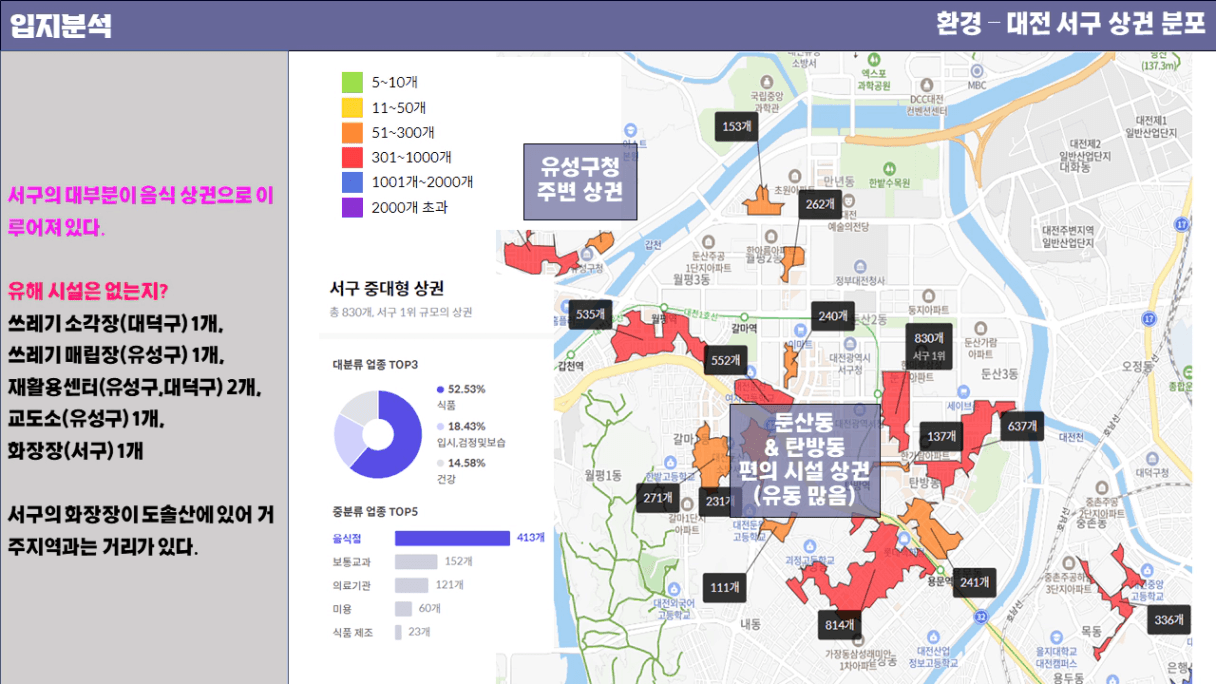Click the 240개 count label
The height and width of the screenshot is (684, 1216).
coord(833,316)
